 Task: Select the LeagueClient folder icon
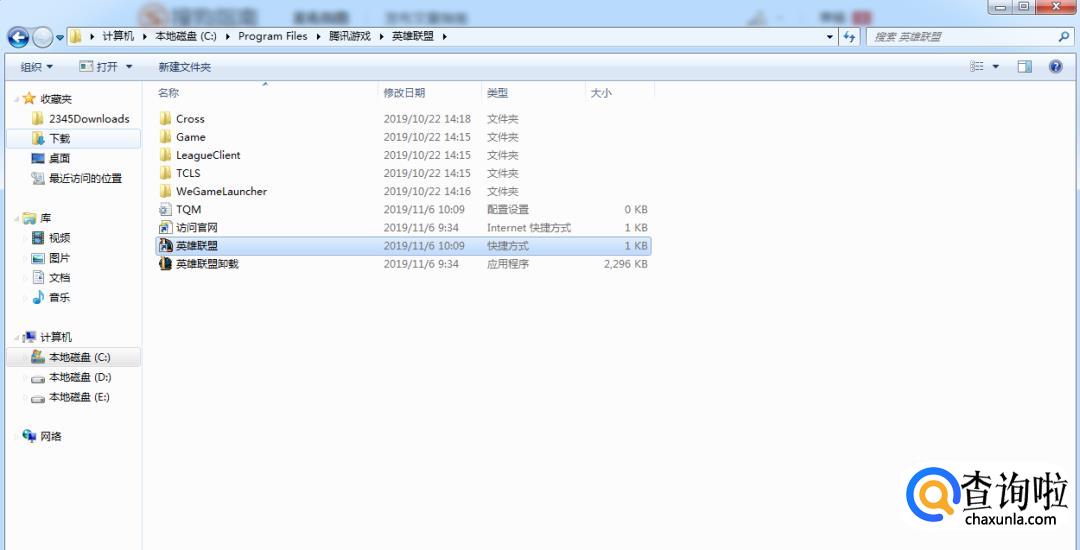(x=165, y=155)
